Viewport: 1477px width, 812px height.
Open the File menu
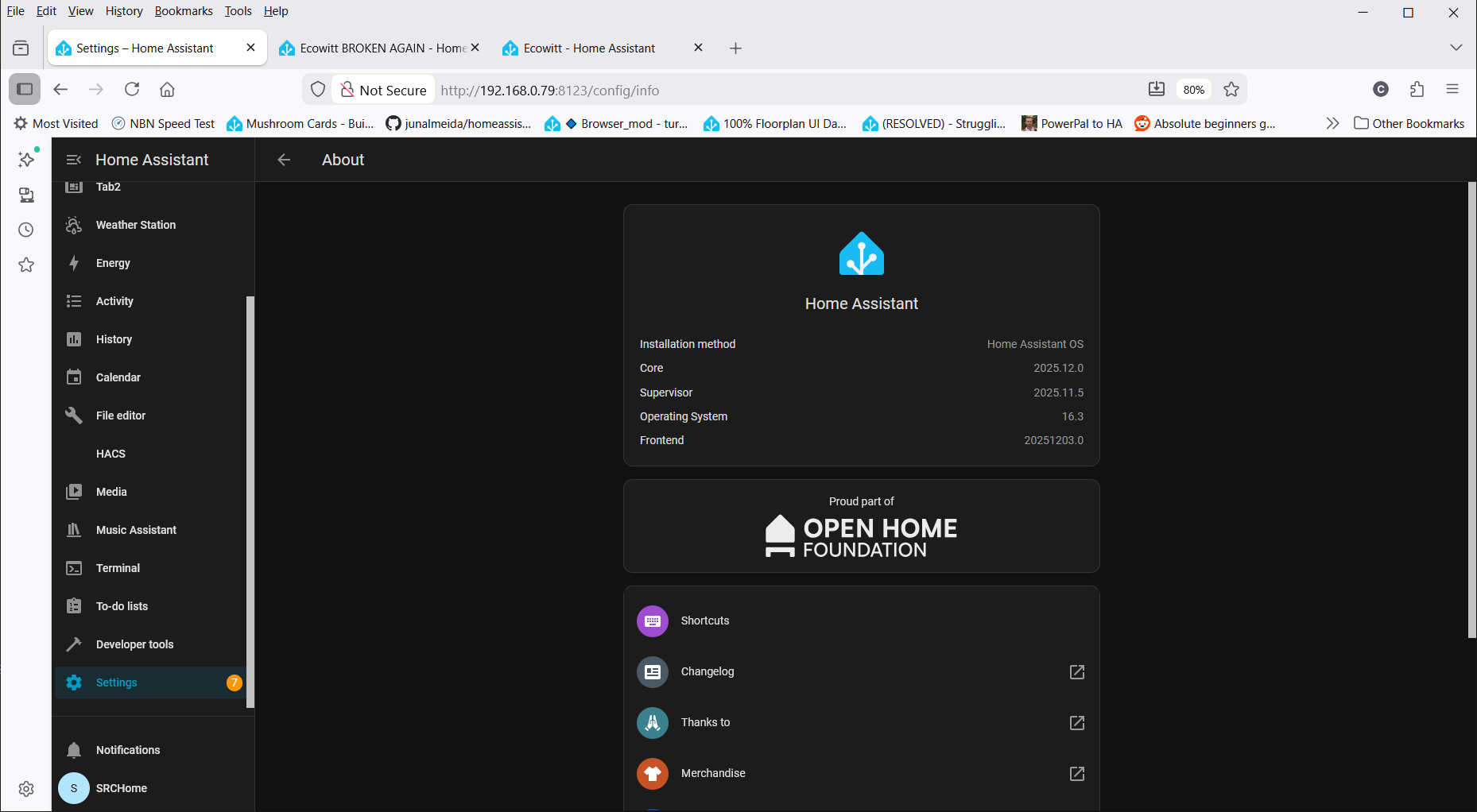point(16,11)
